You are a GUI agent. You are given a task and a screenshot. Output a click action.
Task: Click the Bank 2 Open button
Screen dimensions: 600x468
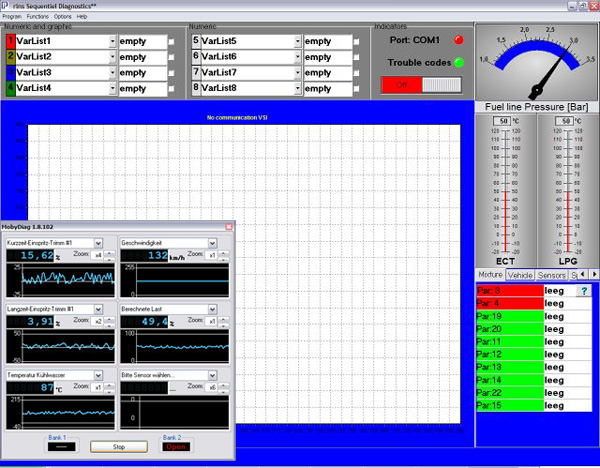[x=175, y=447]
